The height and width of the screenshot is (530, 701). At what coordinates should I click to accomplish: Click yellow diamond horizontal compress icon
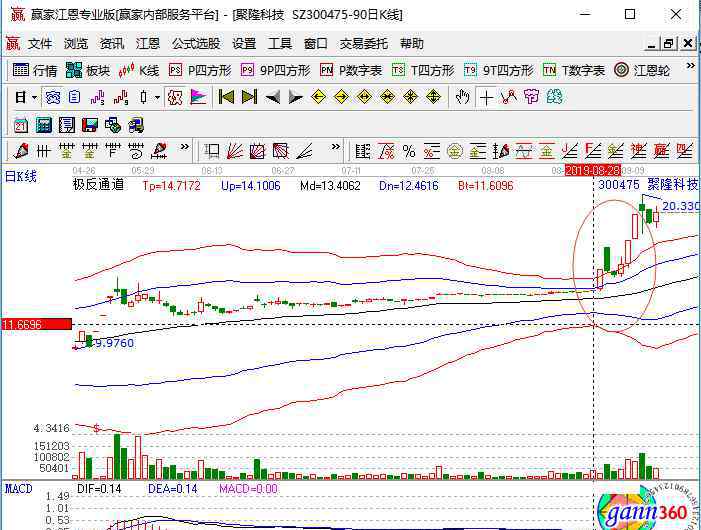point(387,97)
